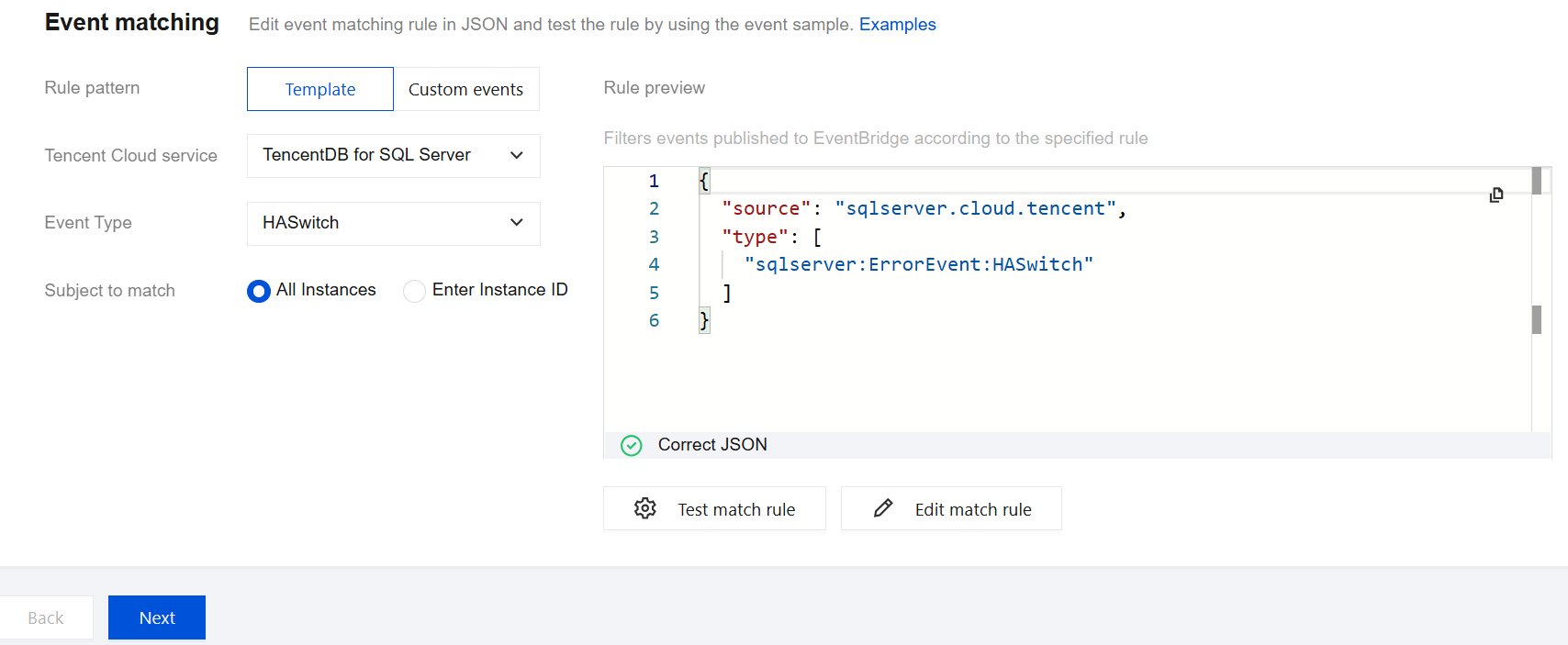Copy the rule preview JSON
Viewport: 1568px width, 645px height.
[1495, 195]
